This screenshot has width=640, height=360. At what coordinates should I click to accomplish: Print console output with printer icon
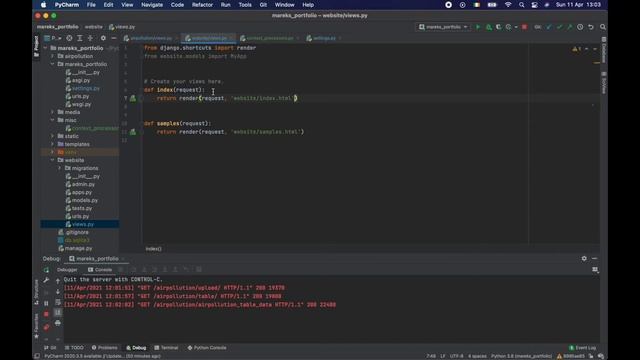click(58, 323)
